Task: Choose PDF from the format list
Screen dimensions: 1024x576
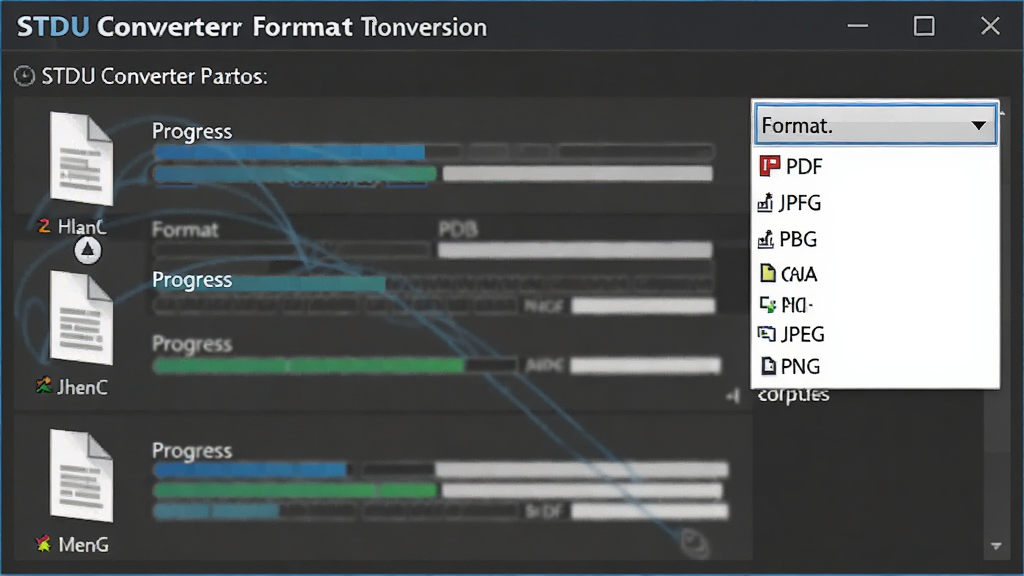Action: [875, 167]
